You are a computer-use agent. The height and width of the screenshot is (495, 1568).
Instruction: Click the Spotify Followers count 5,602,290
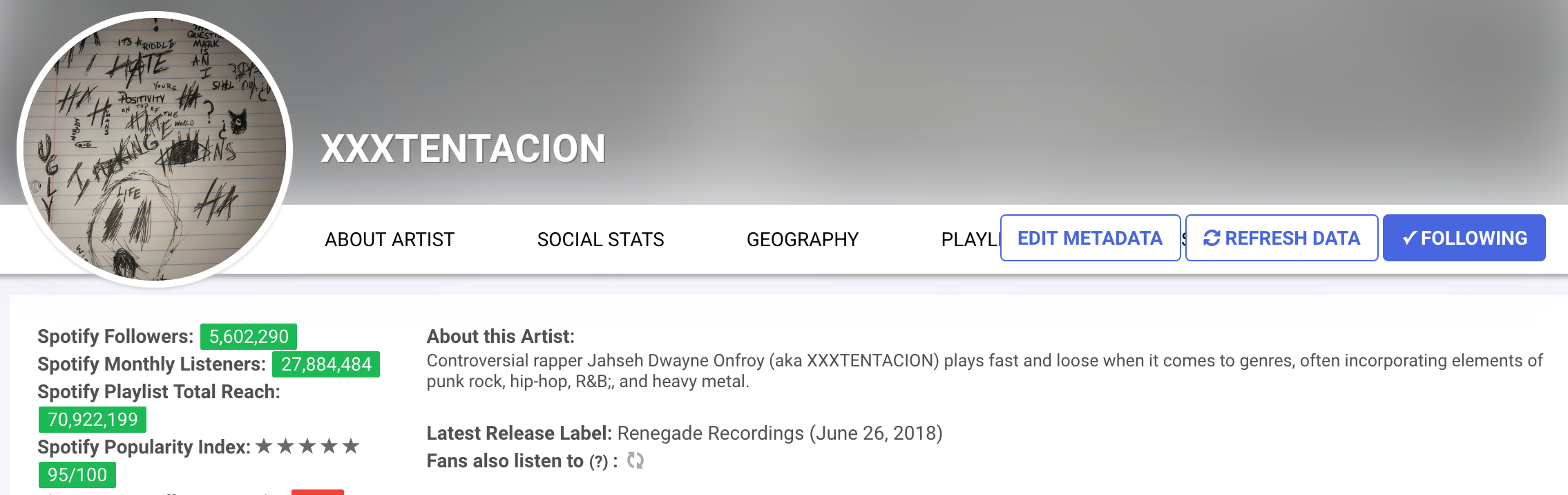pyautogui.click(x=249, y=337)
